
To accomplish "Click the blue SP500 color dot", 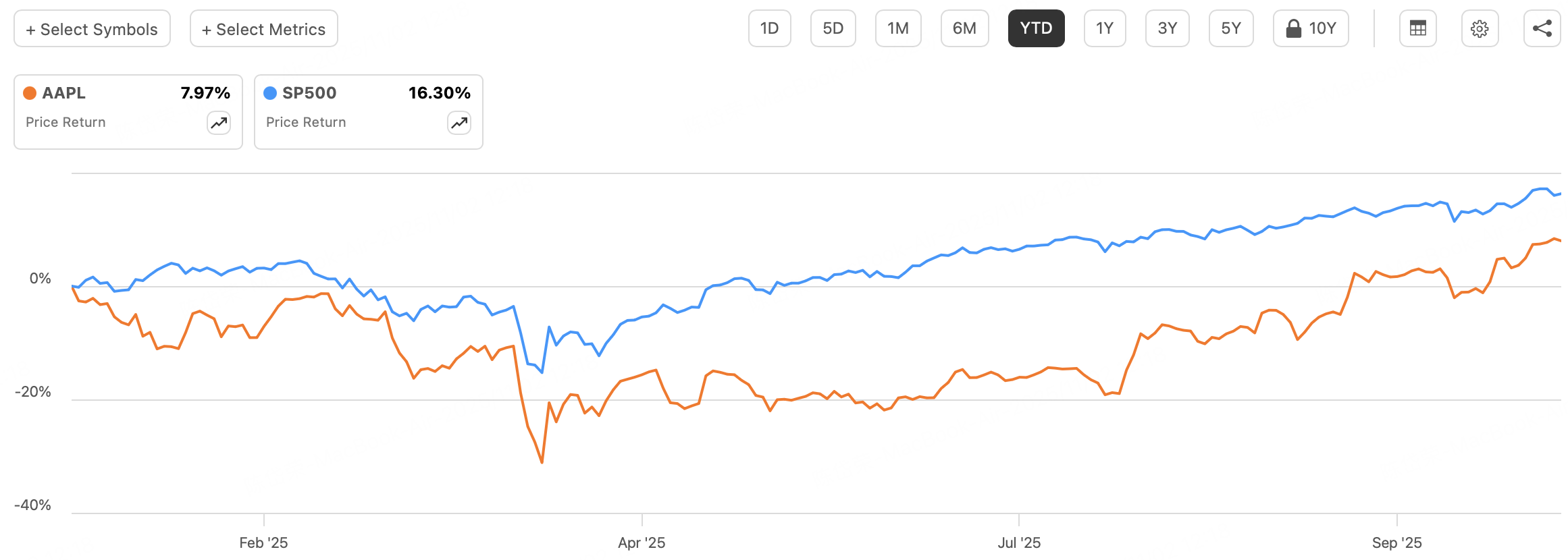I will [x=270, y=93].
